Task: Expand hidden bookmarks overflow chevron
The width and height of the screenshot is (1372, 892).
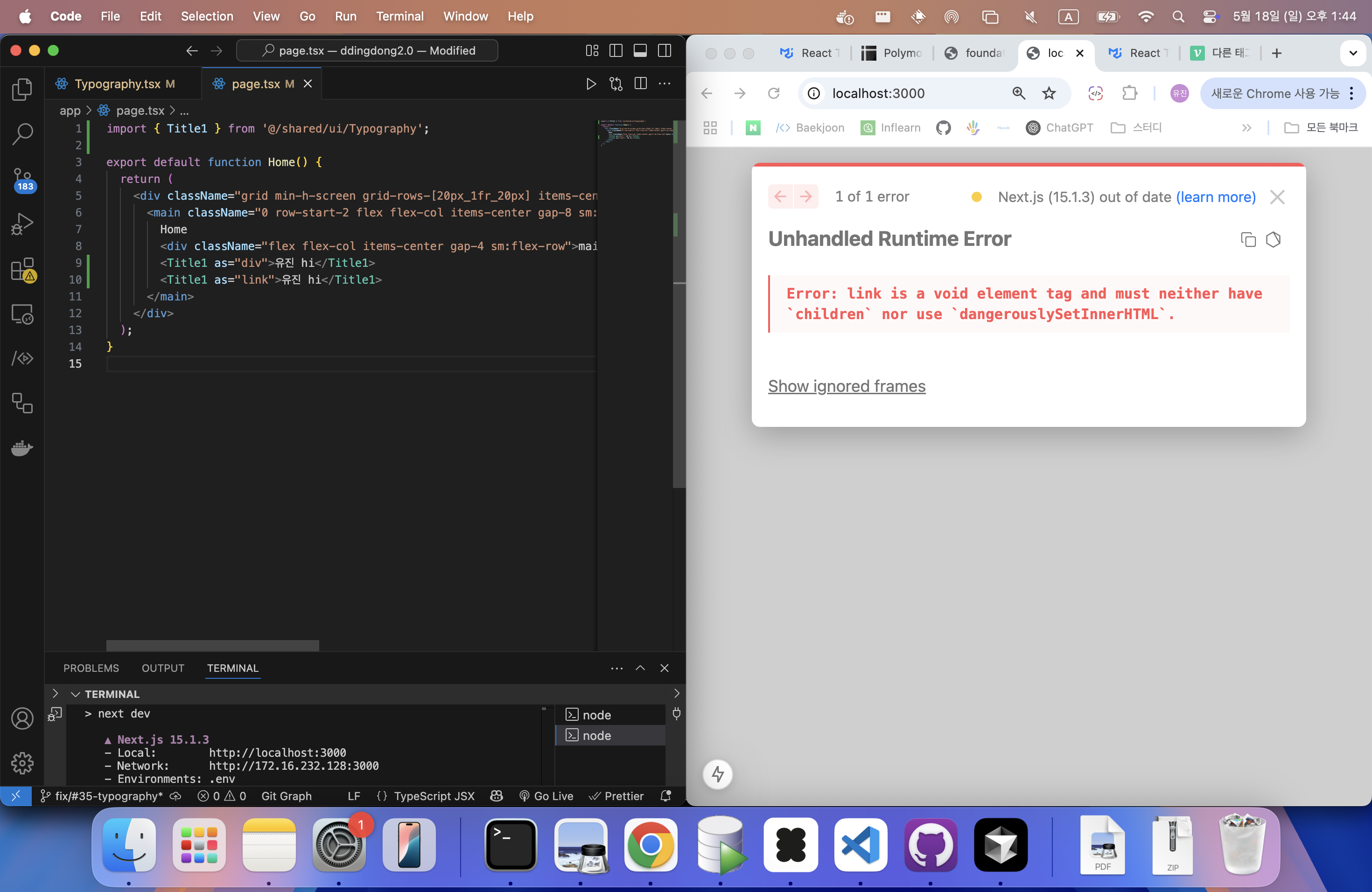Action: pyautogui.click(x=1246, y=128)
